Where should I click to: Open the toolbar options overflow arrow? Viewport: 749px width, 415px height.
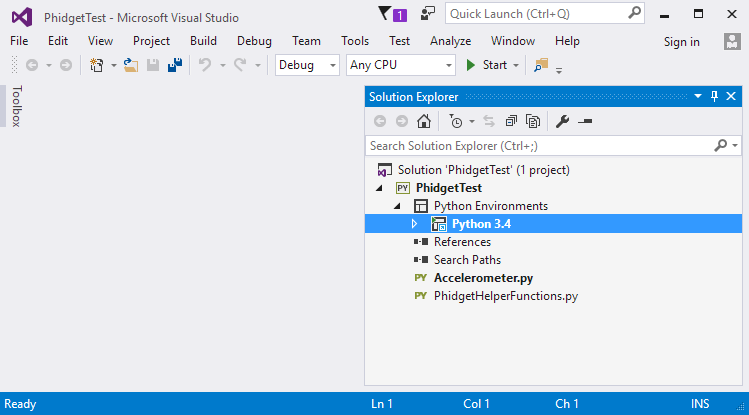click(559, 70)
